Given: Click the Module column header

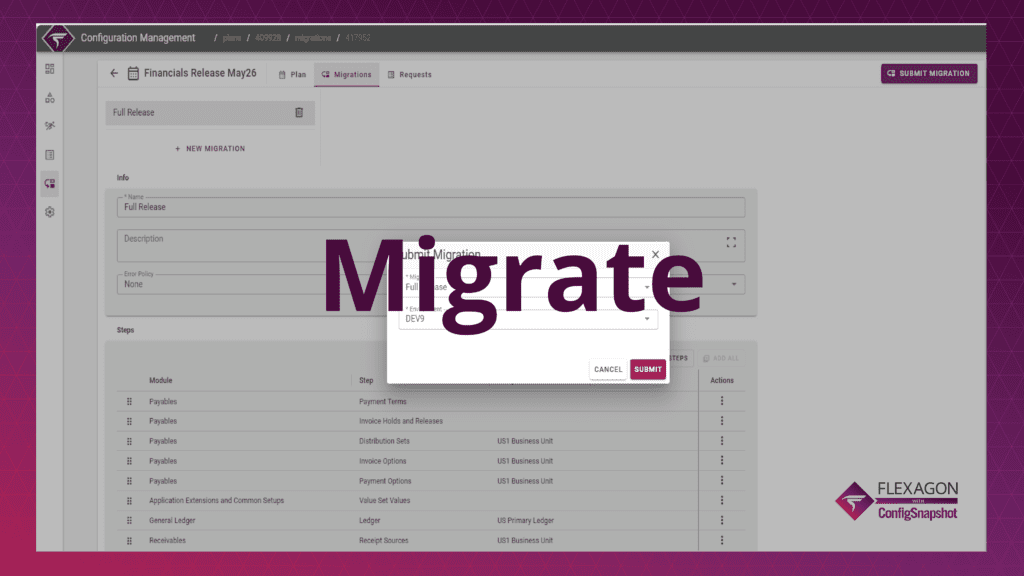Looking at the screenshot, I should tap(161, 380).
